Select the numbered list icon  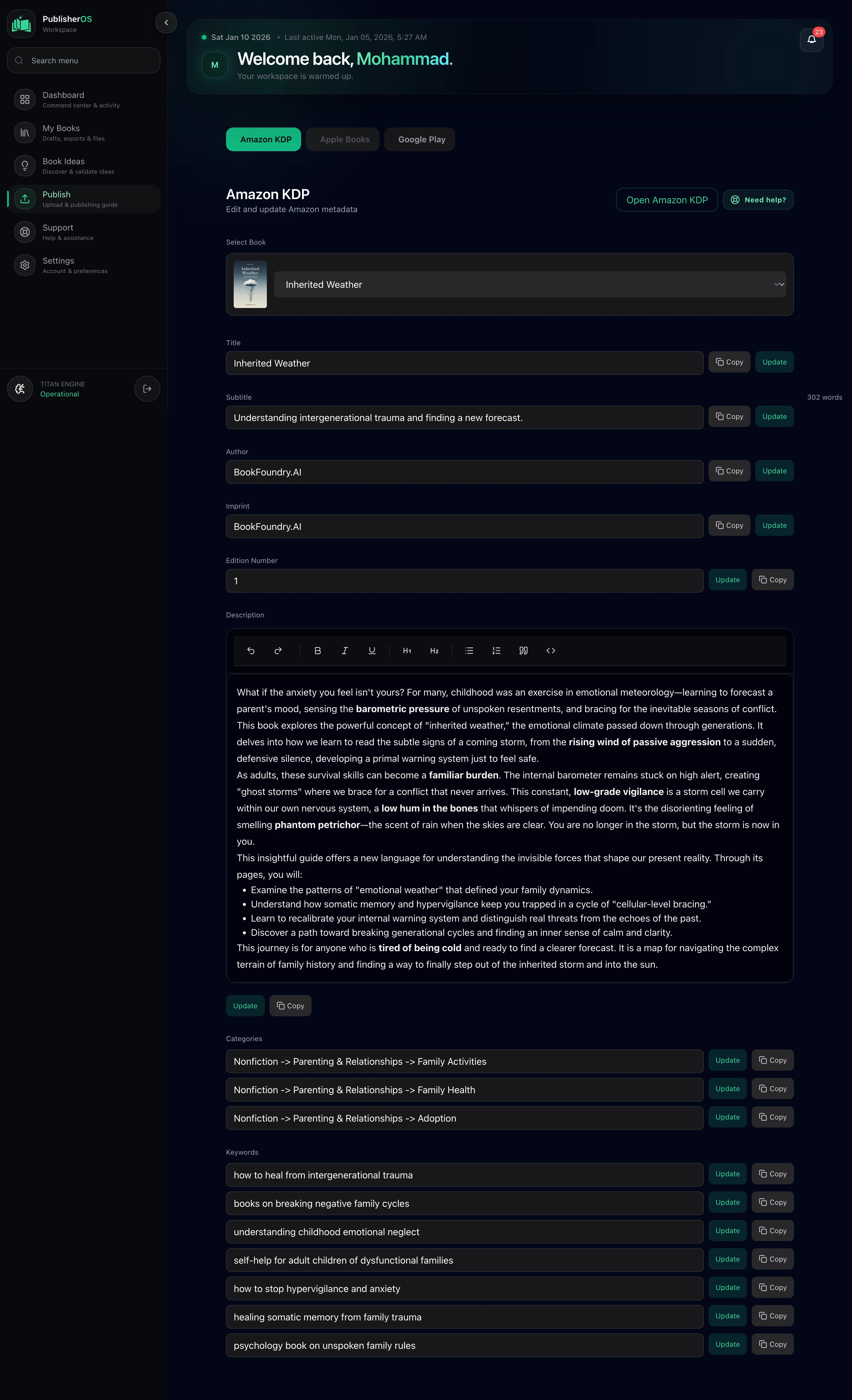(496, 651)
